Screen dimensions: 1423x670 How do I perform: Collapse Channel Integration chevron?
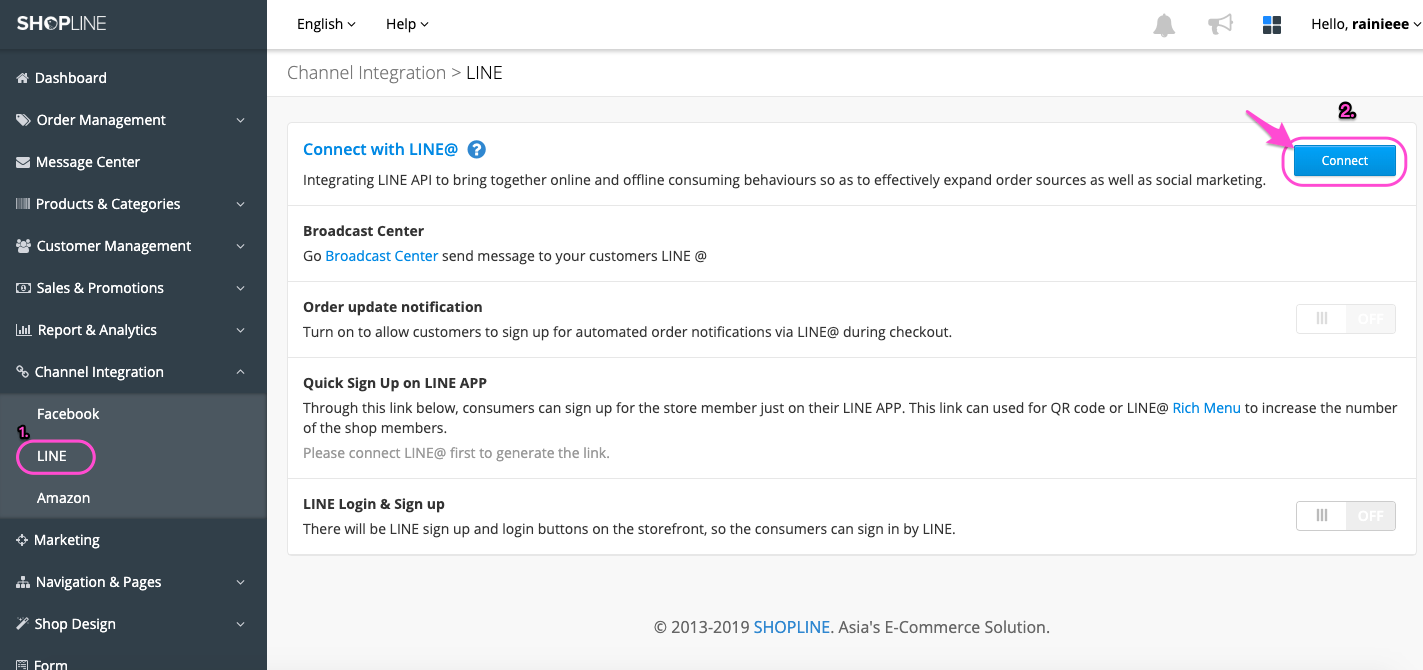point(240,372)
